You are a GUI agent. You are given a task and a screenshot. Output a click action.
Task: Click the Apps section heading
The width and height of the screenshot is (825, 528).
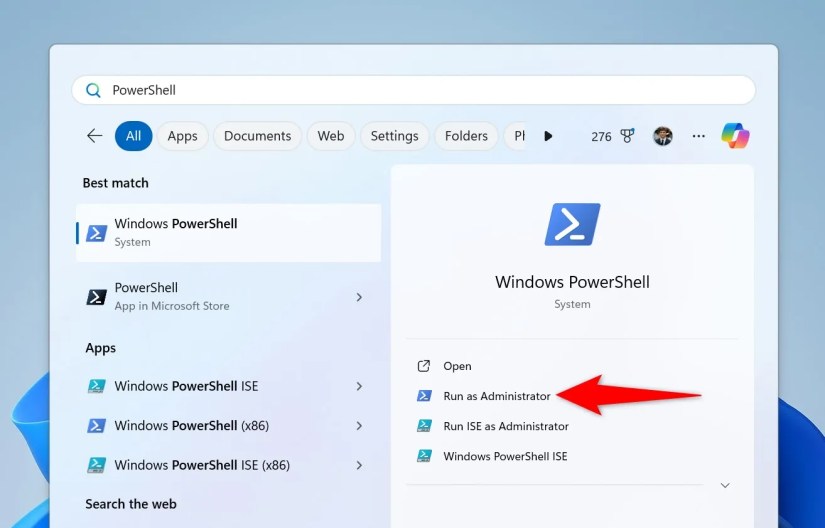[x=100, y=348]
